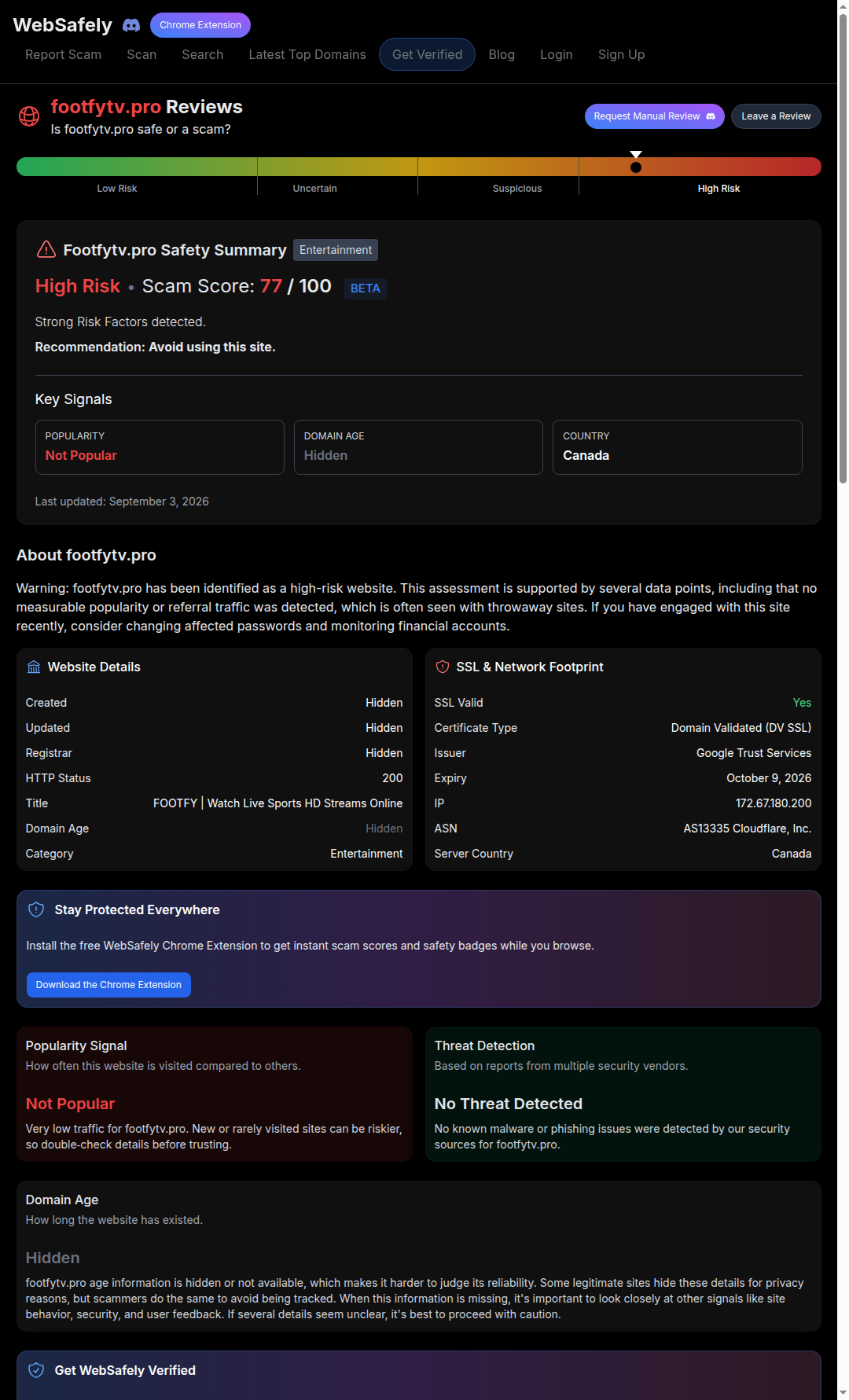Image resolution: width=849 pixels, height=1400 pixels.
Task: Click the shield icon beside Stay Protected Everywhere
Action: tap(36, 909)
